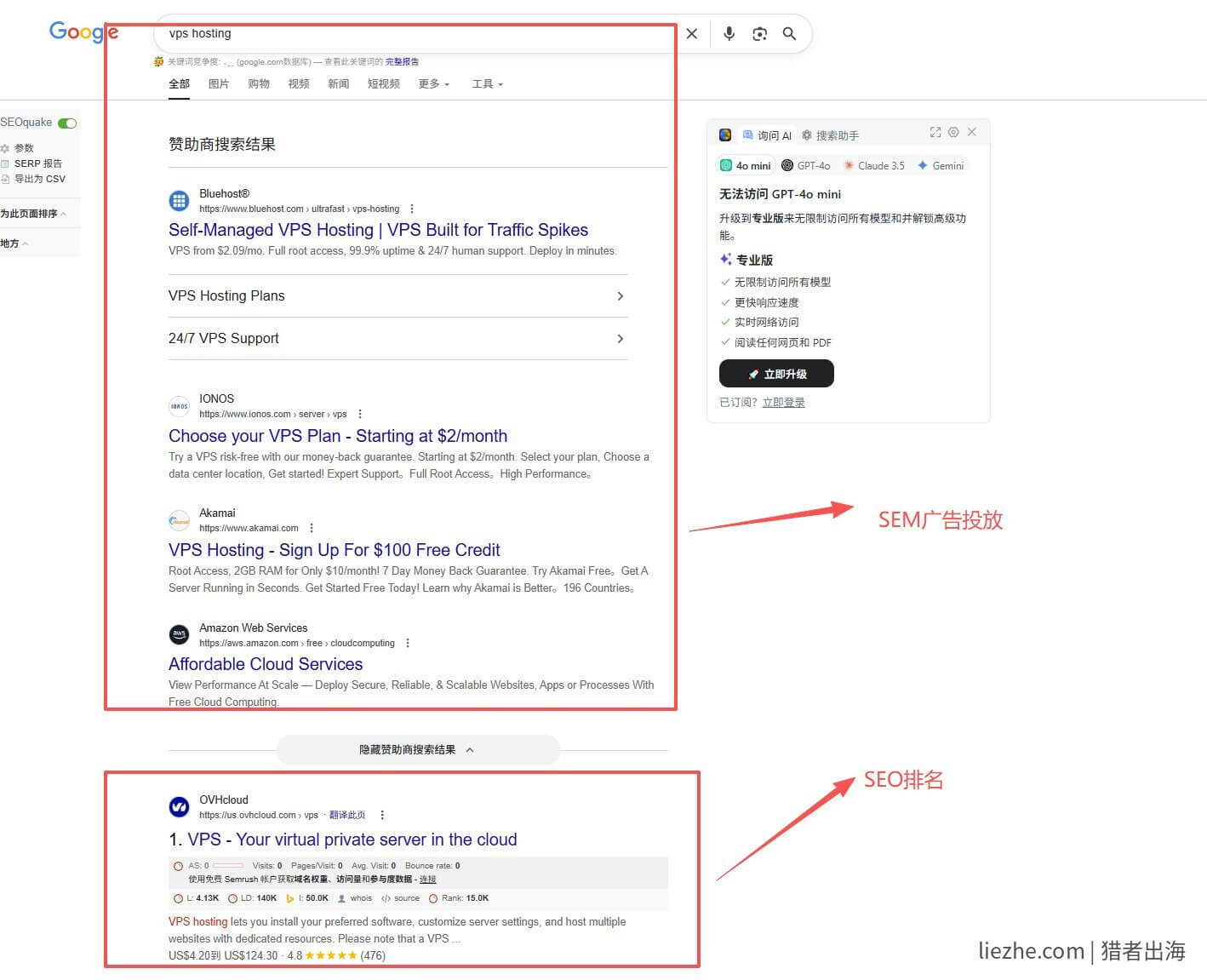This screenshot has width=1207, height=980.
Task: Expand the VPS Hosting Plans sitelink
Action: tap(398, 296)
